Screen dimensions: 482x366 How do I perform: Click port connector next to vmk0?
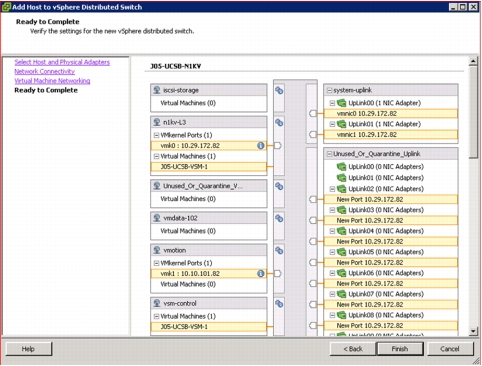[x=277, y=146]
